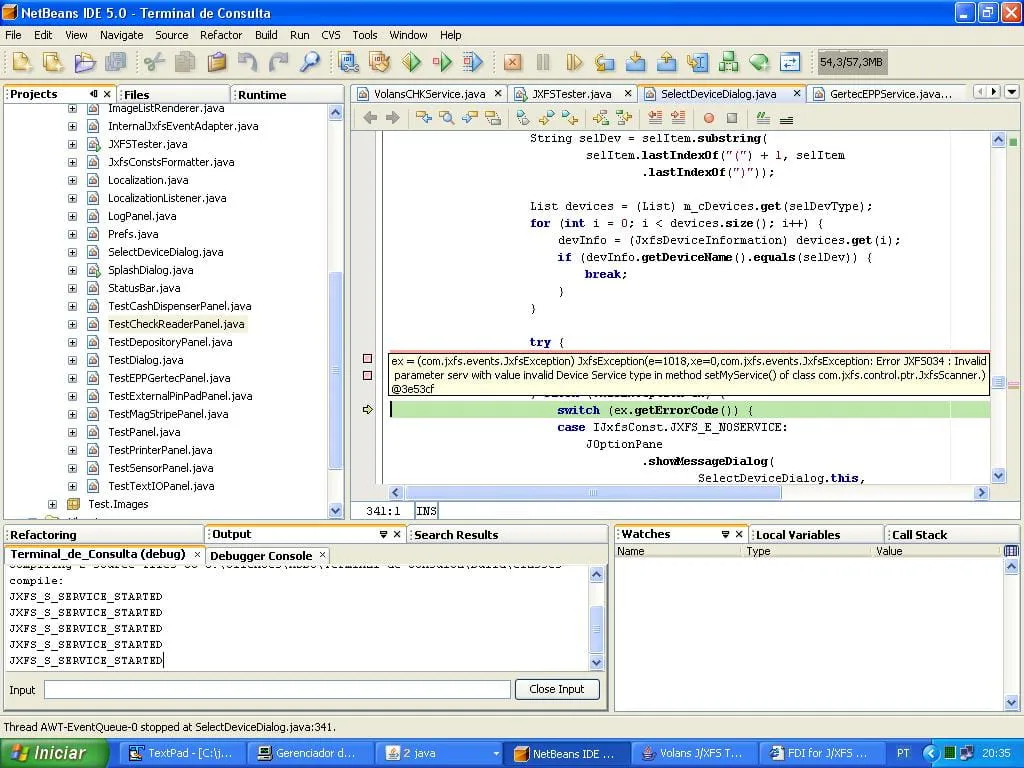The image size is (1024, 768).
Task: Click the Find magnifier icon in toolbar
Action: click(x=310, y=62)
